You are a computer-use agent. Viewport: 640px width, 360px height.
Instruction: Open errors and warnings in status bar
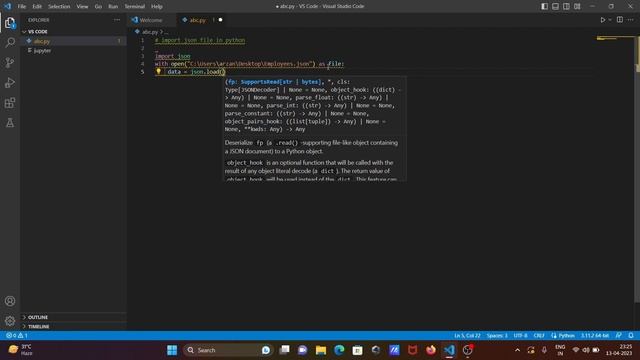coord(17,336)
